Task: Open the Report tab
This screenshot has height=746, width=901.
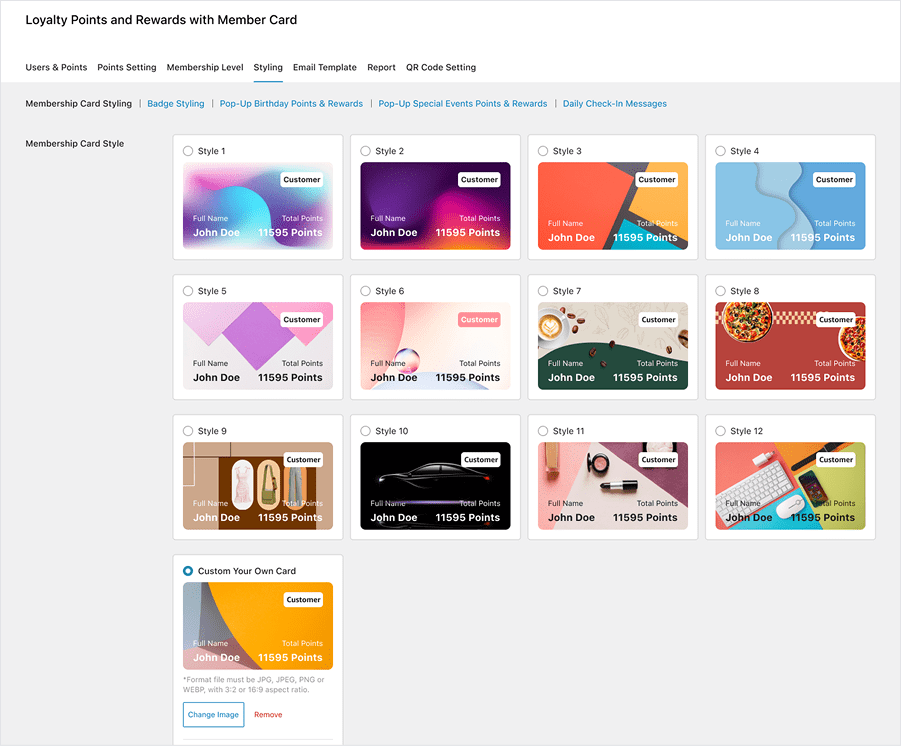Action: (381, 67)
